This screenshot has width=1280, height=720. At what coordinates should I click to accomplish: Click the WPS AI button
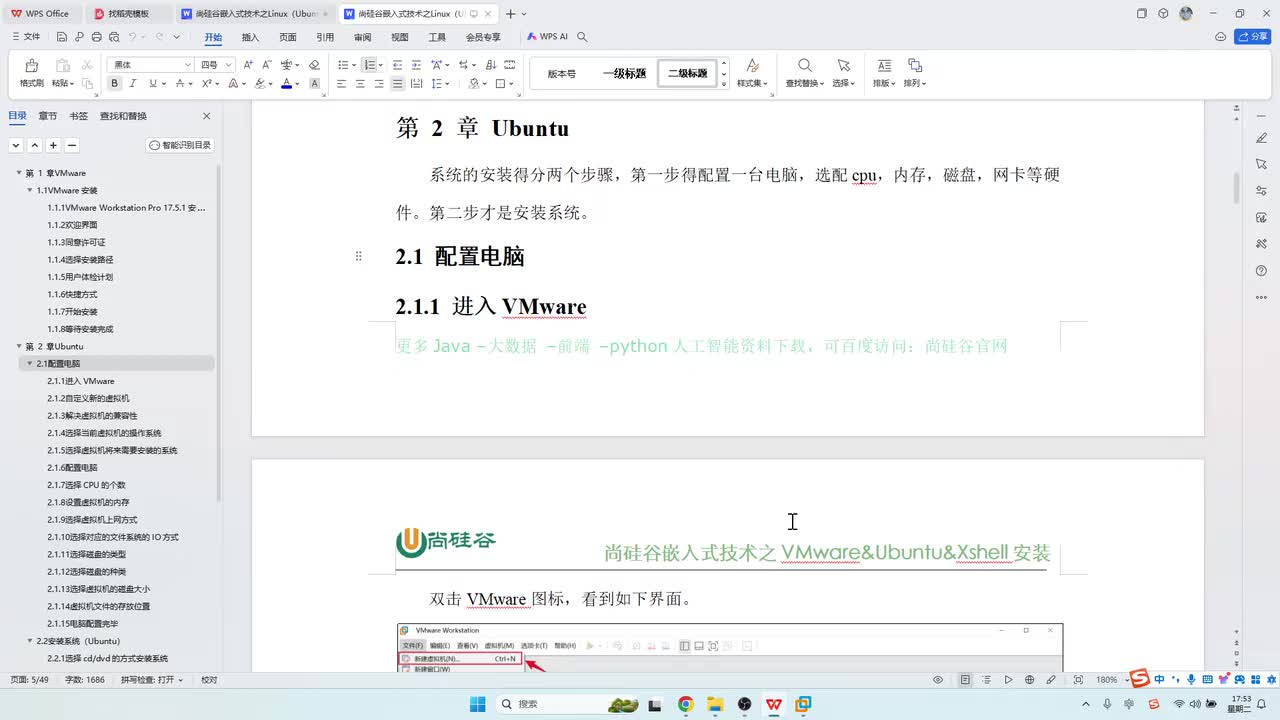tap(547, 37)
